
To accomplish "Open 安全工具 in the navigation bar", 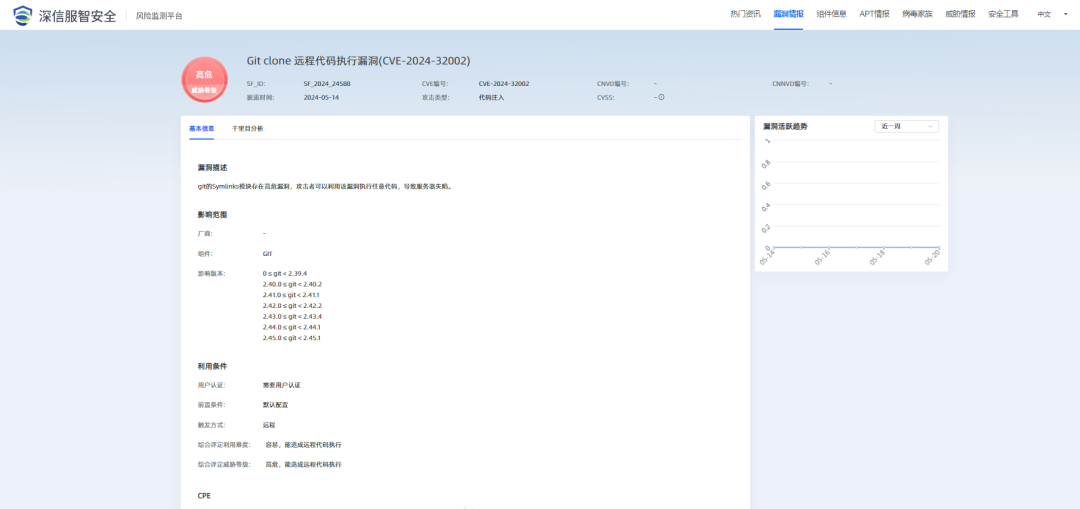I will tap(1003, 14).
